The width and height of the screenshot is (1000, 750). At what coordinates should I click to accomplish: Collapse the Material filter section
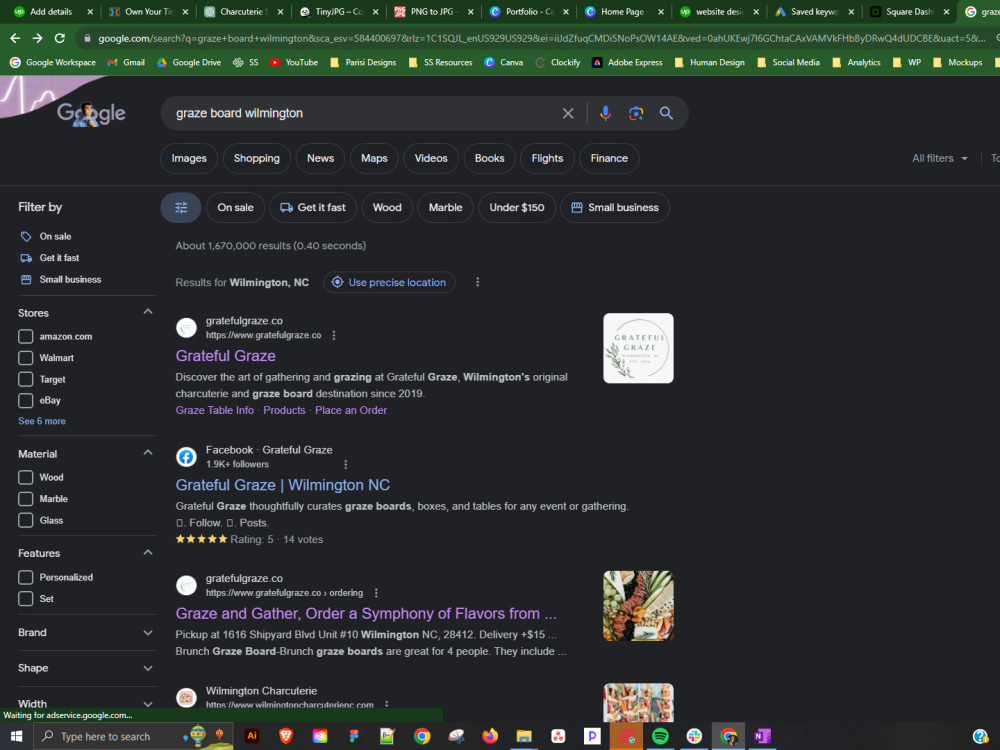(148, 453)
